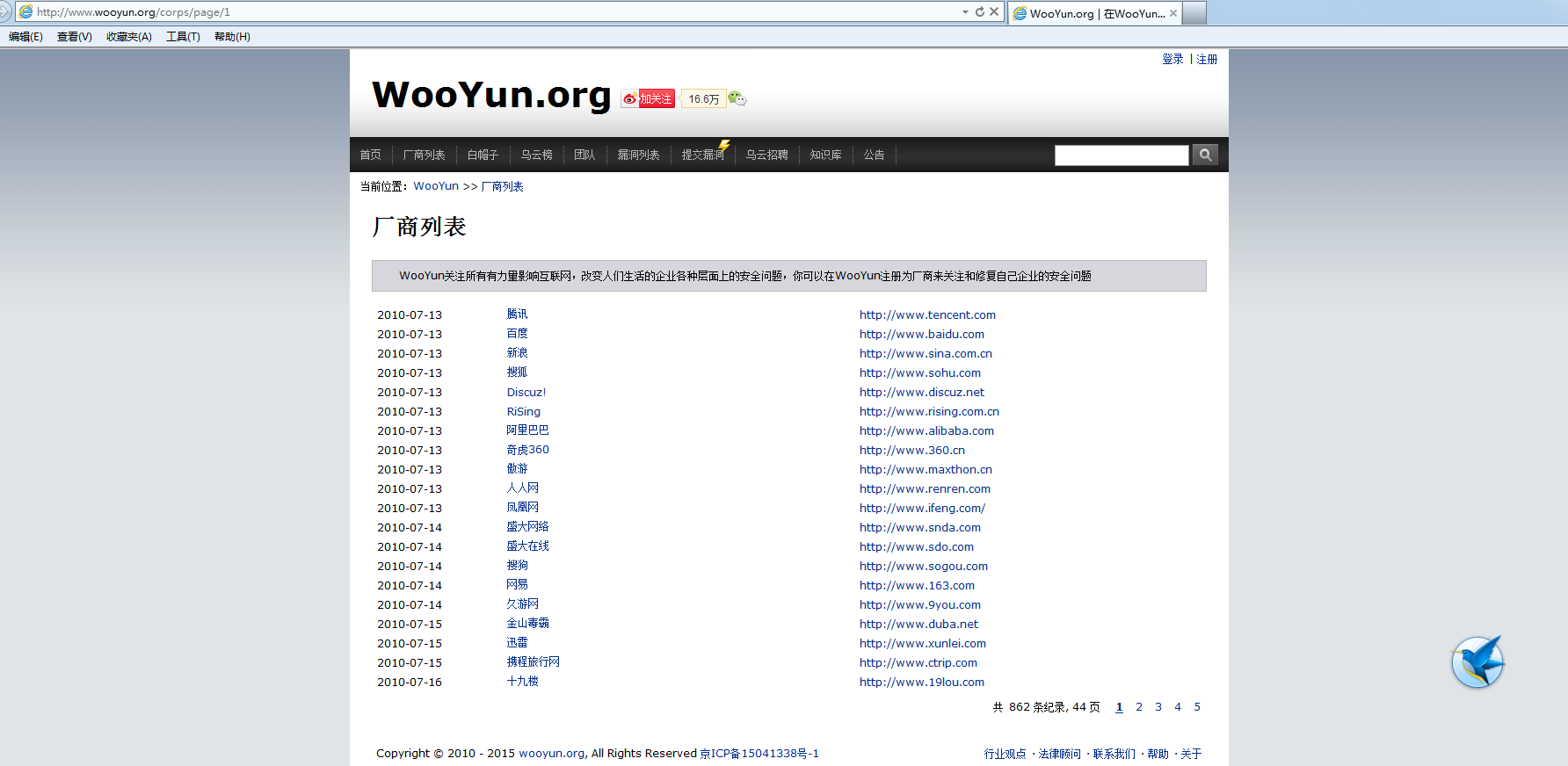Viewport: 1568px width, 766px height.
Task: Open http://www.163.com link
Action: tap(917, 585)
